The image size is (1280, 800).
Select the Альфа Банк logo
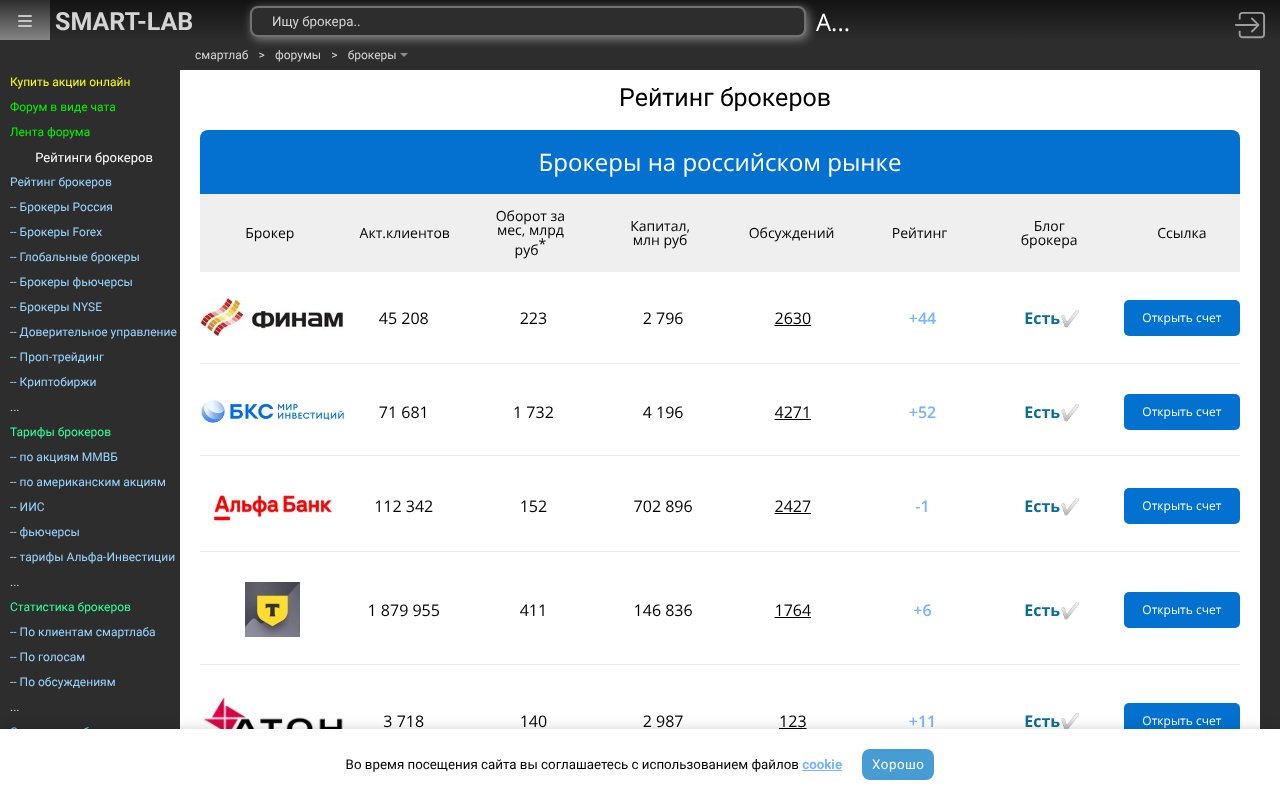272,505
